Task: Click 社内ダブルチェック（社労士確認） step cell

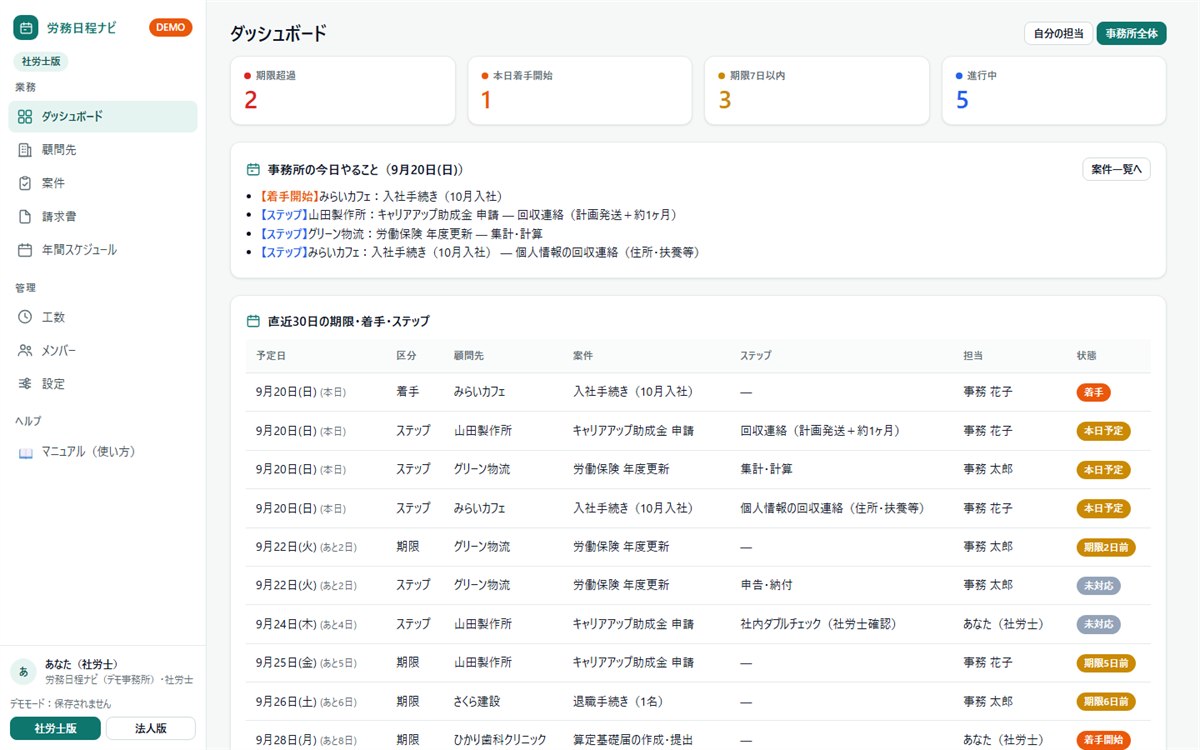Action: 818,624
